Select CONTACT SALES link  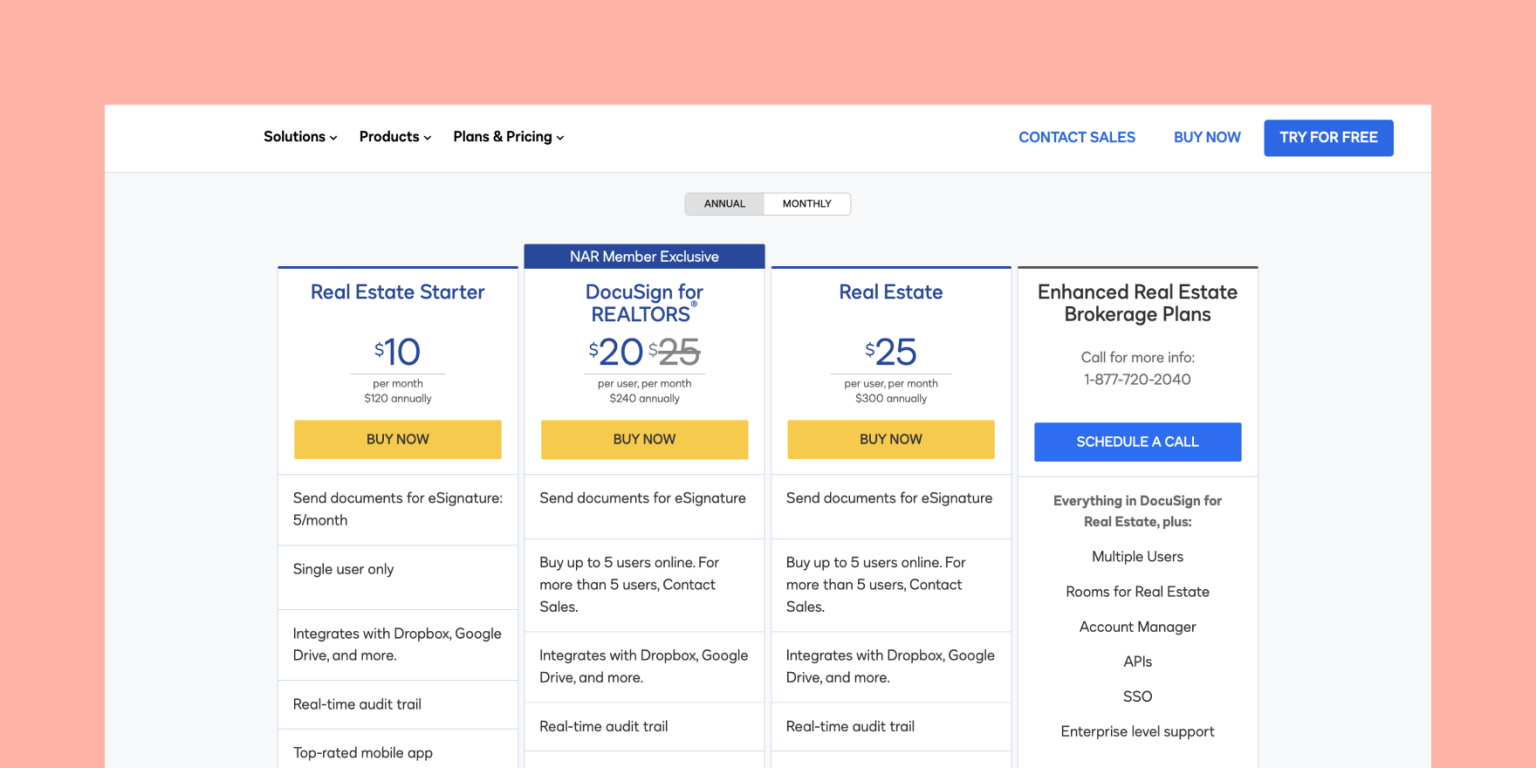point(1076,137)
